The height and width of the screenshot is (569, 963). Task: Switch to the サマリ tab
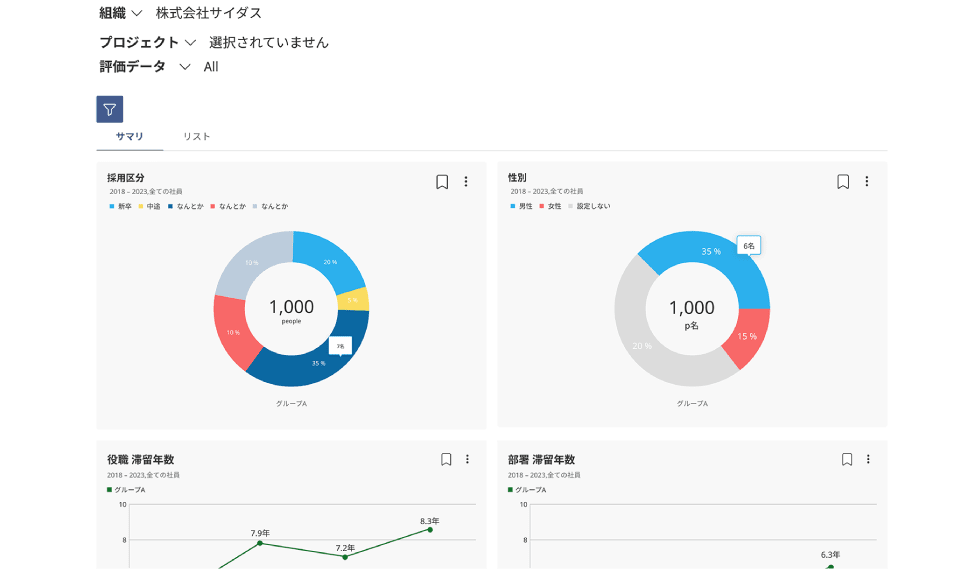(130, 136)
